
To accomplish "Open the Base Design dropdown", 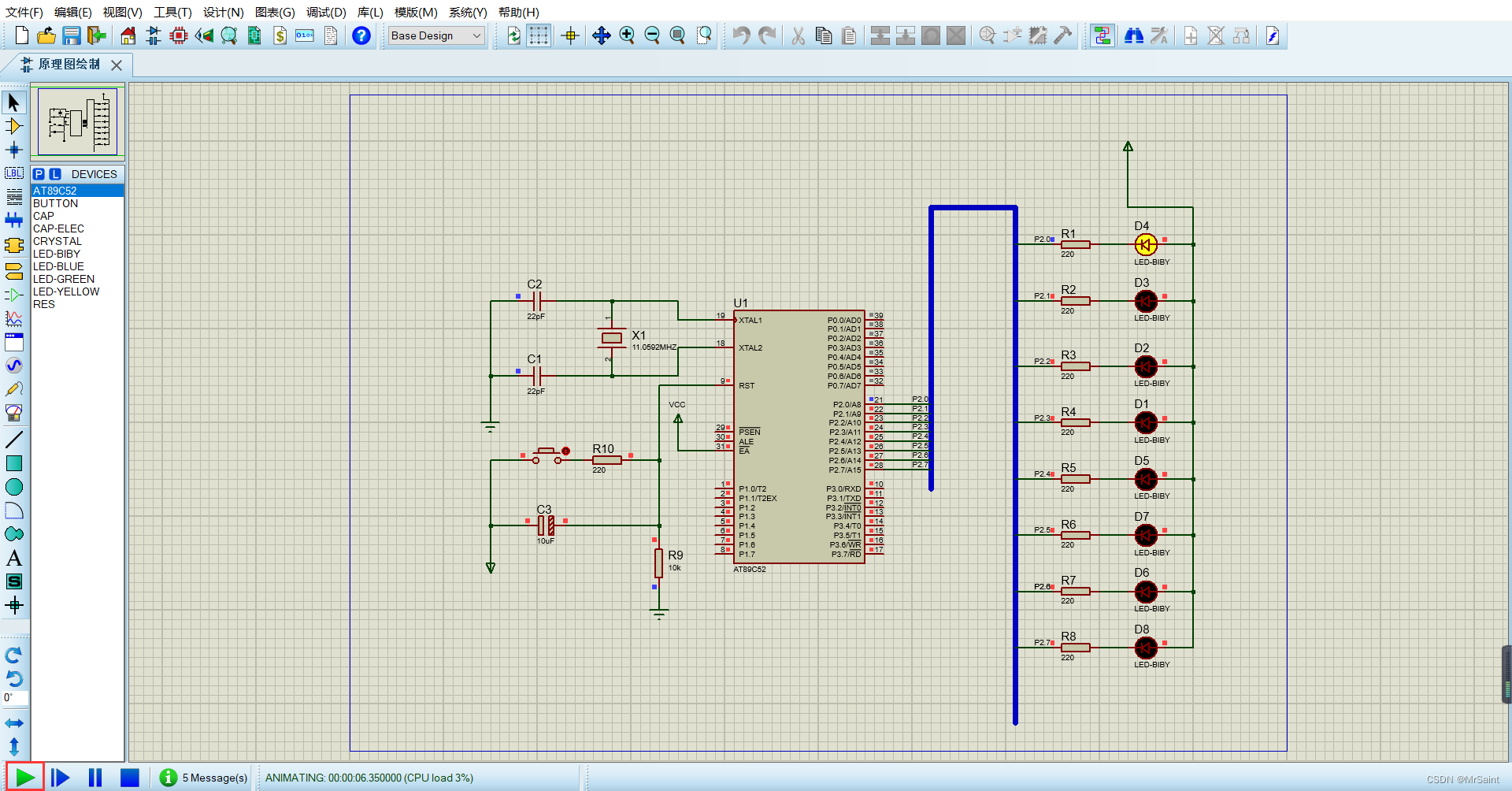I will pos(436,35).
